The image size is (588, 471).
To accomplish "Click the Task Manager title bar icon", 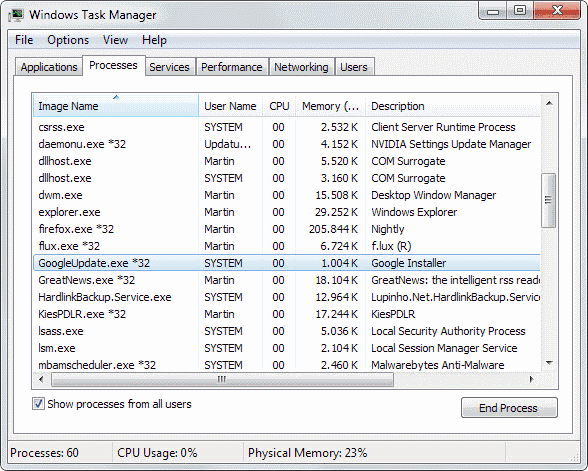I will pyautogui.click(x=16, y=15).
